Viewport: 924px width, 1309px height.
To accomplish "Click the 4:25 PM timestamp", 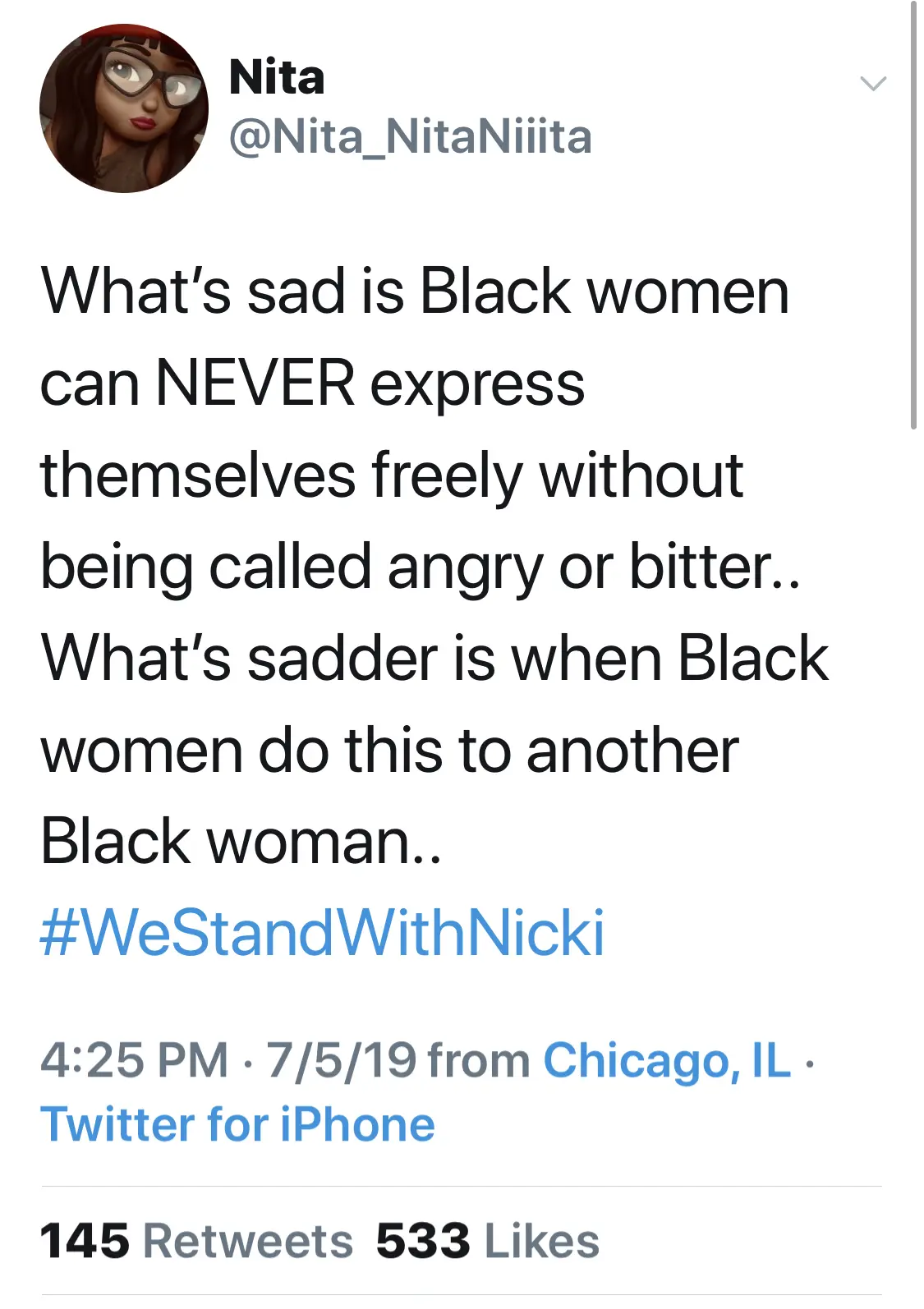I will point(134,1059).
